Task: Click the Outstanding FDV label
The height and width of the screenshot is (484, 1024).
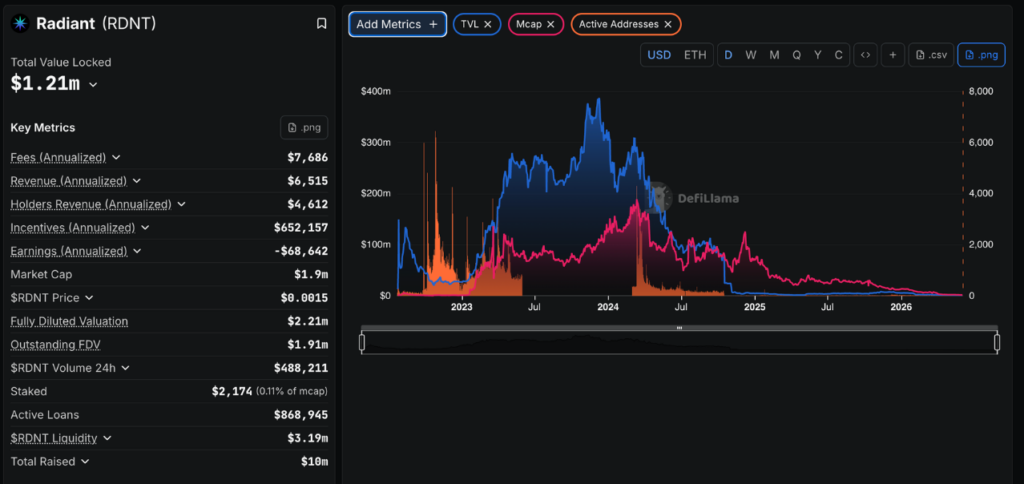Action: [x=56, y=344]
